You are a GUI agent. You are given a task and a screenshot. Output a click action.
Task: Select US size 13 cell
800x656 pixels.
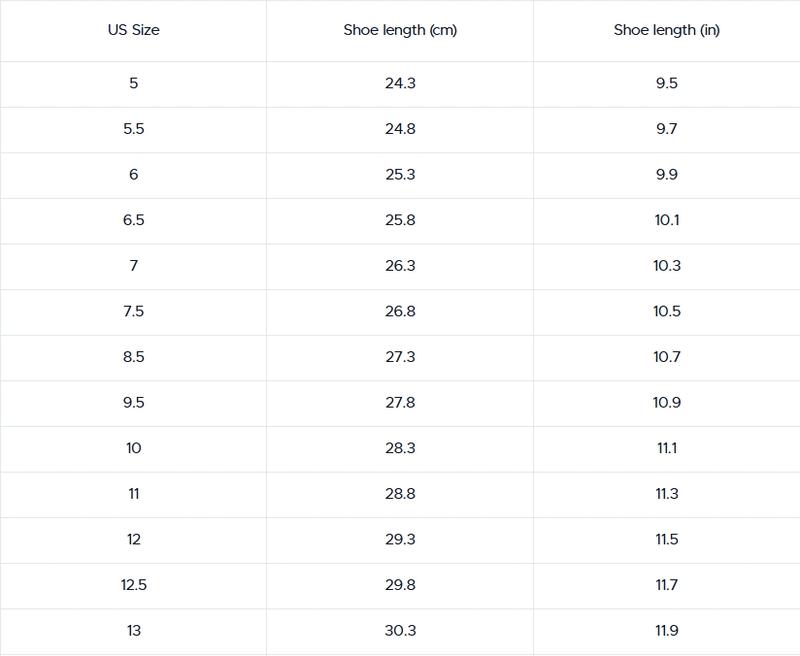[133, 631]
